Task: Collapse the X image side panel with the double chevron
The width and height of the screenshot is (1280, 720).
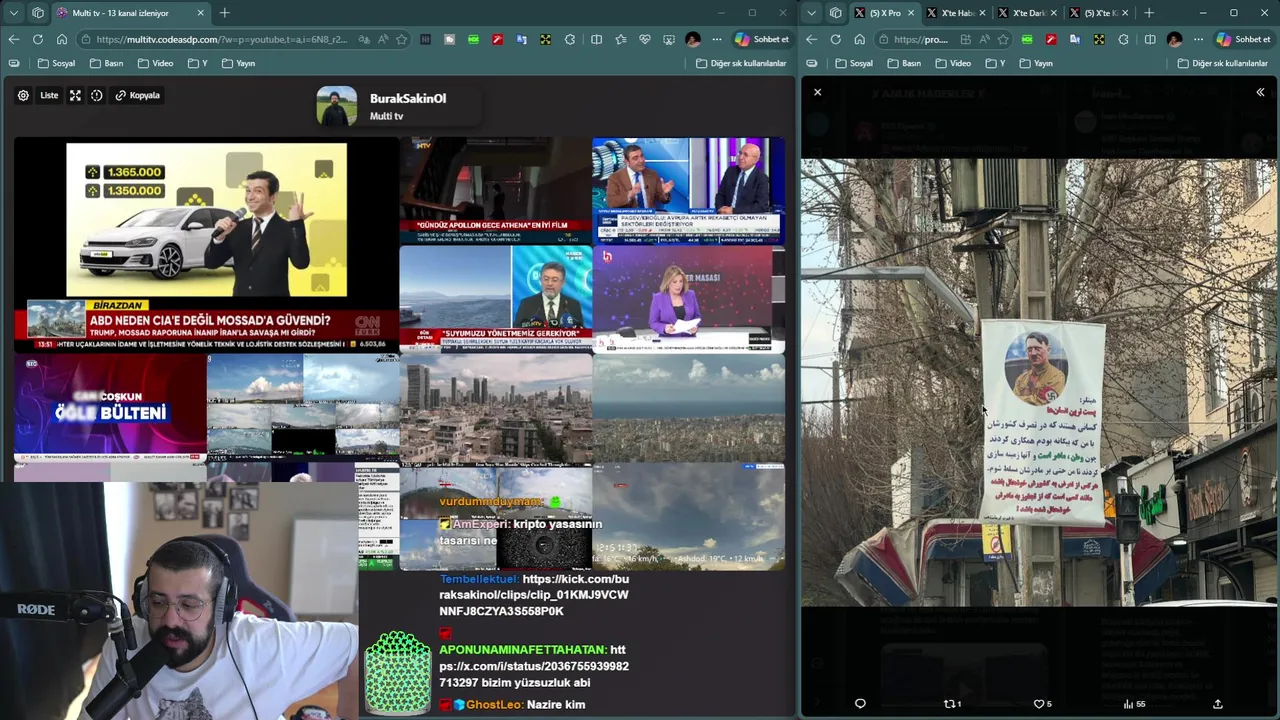Action: coord(1260,92)
